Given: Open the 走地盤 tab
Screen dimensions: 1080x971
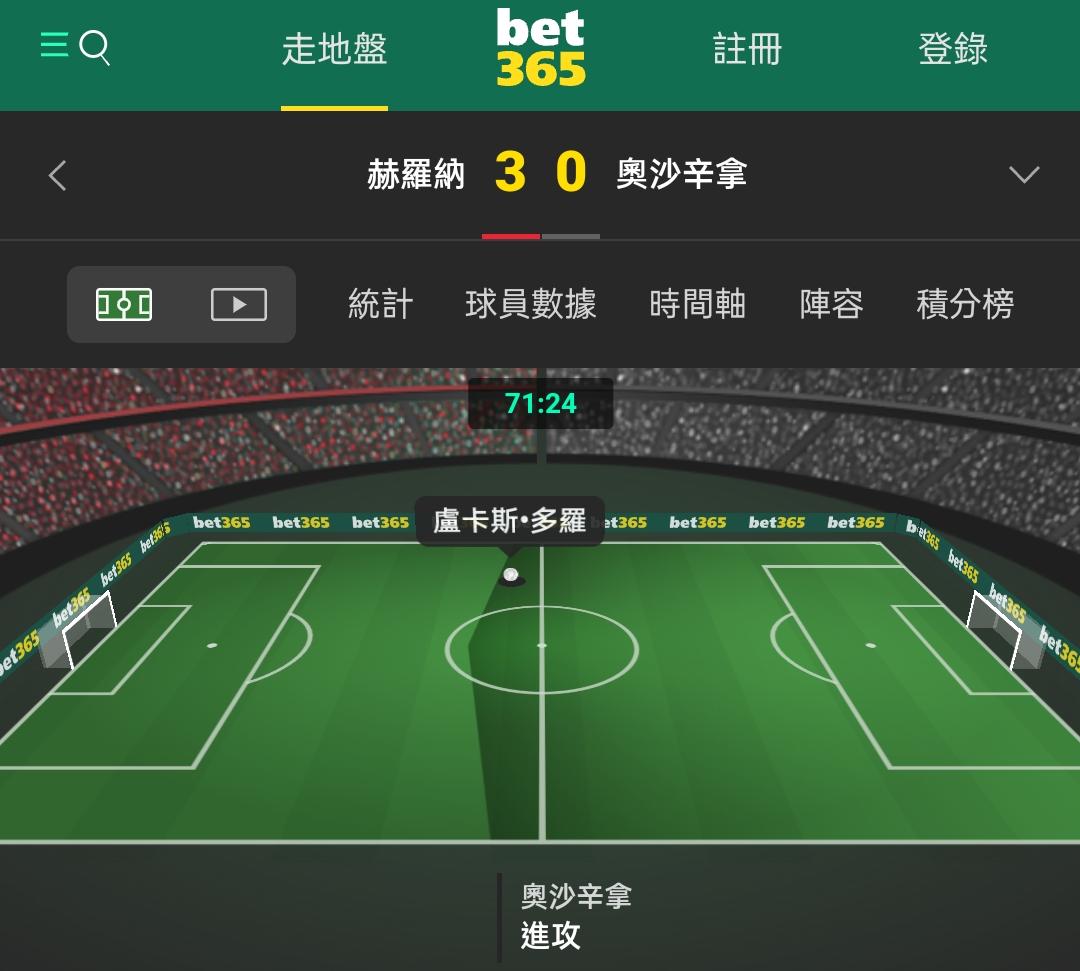Looking at the screenshot, I should coord(334,50).
